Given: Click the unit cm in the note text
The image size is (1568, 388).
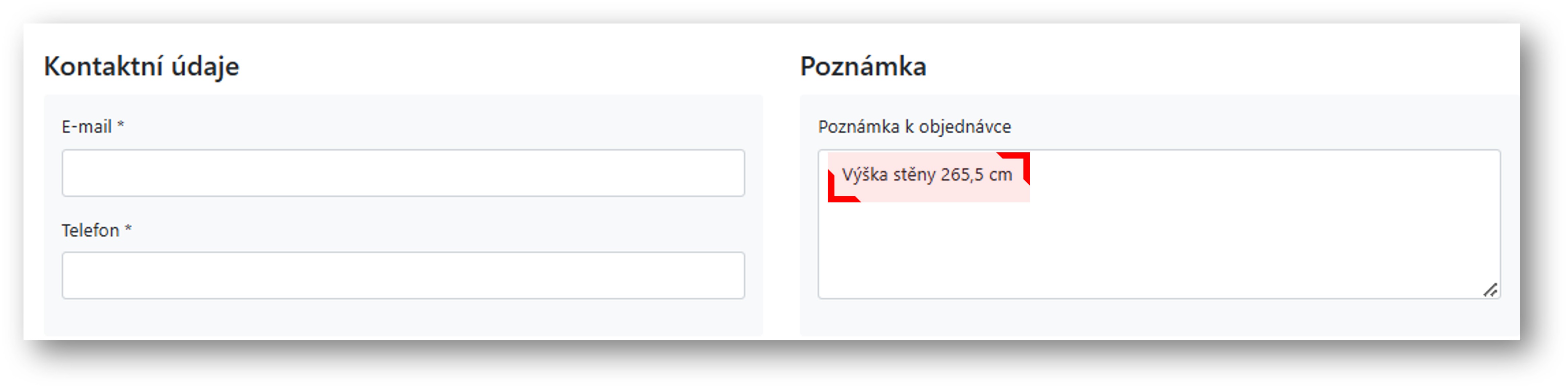Looking at the screenshot, I should coord(1001,175).
